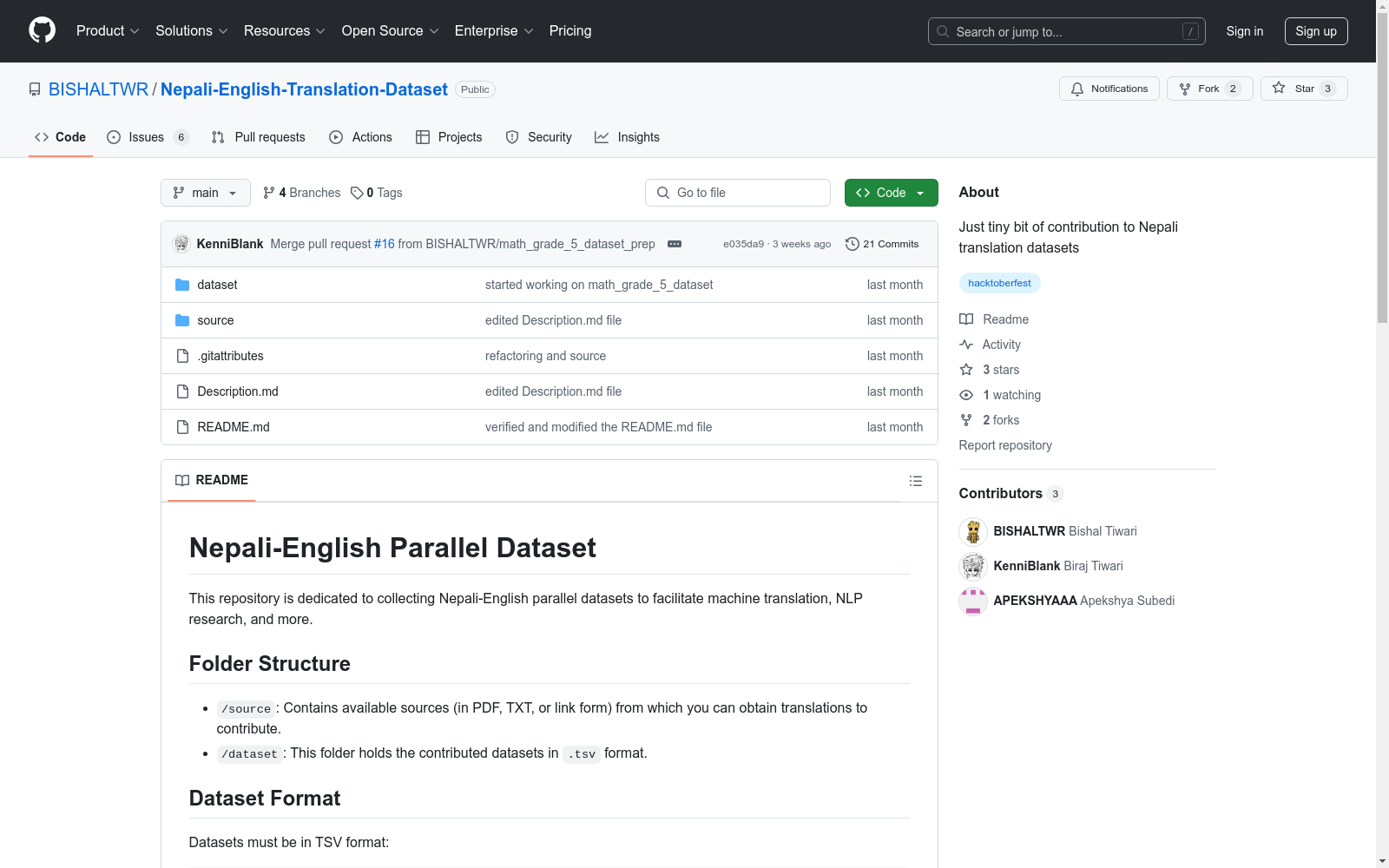Open the Insights tab
Image resolution: width=1389 pixels, height=868 pixels.
[x=627, y=137]
